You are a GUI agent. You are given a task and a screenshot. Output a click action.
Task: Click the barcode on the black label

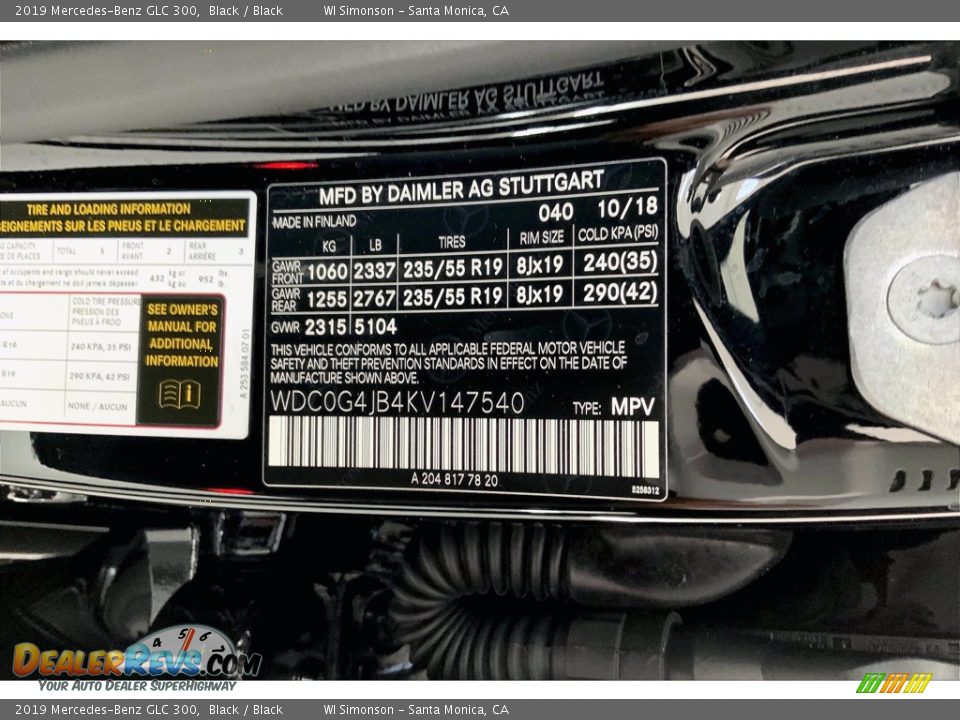[x=463, y=447]
